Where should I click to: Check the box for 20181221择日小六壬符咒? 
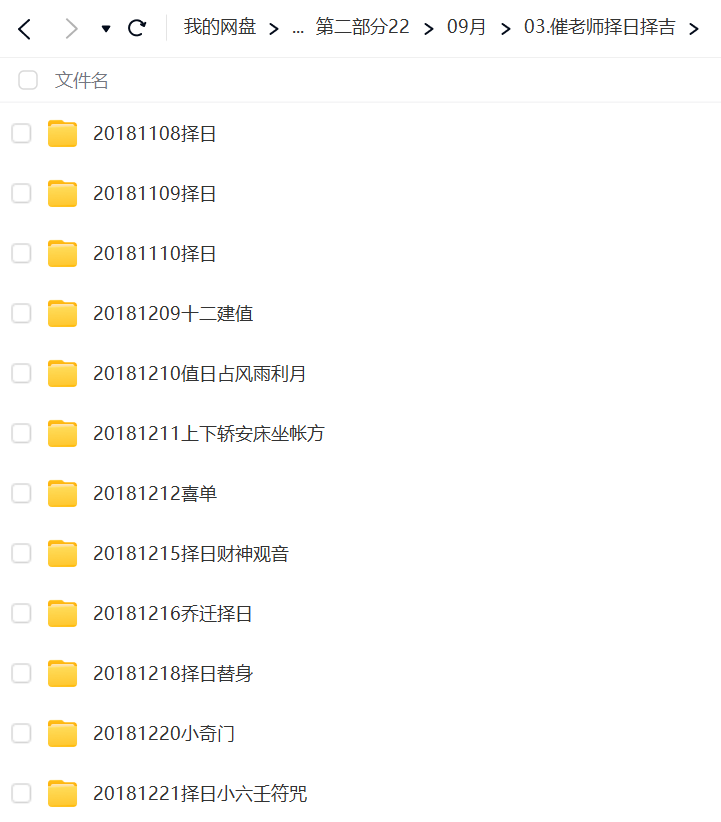21,793
